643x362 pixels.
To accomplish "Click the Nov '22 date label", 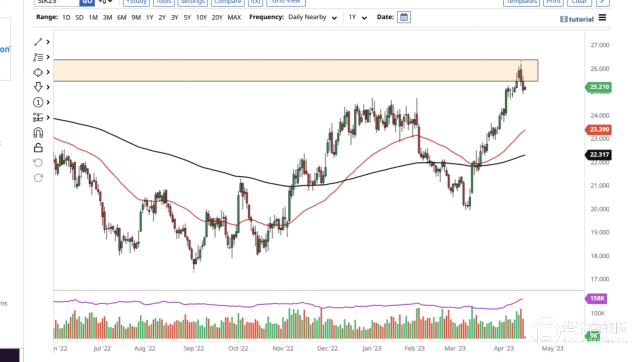I will coord(283,348).
